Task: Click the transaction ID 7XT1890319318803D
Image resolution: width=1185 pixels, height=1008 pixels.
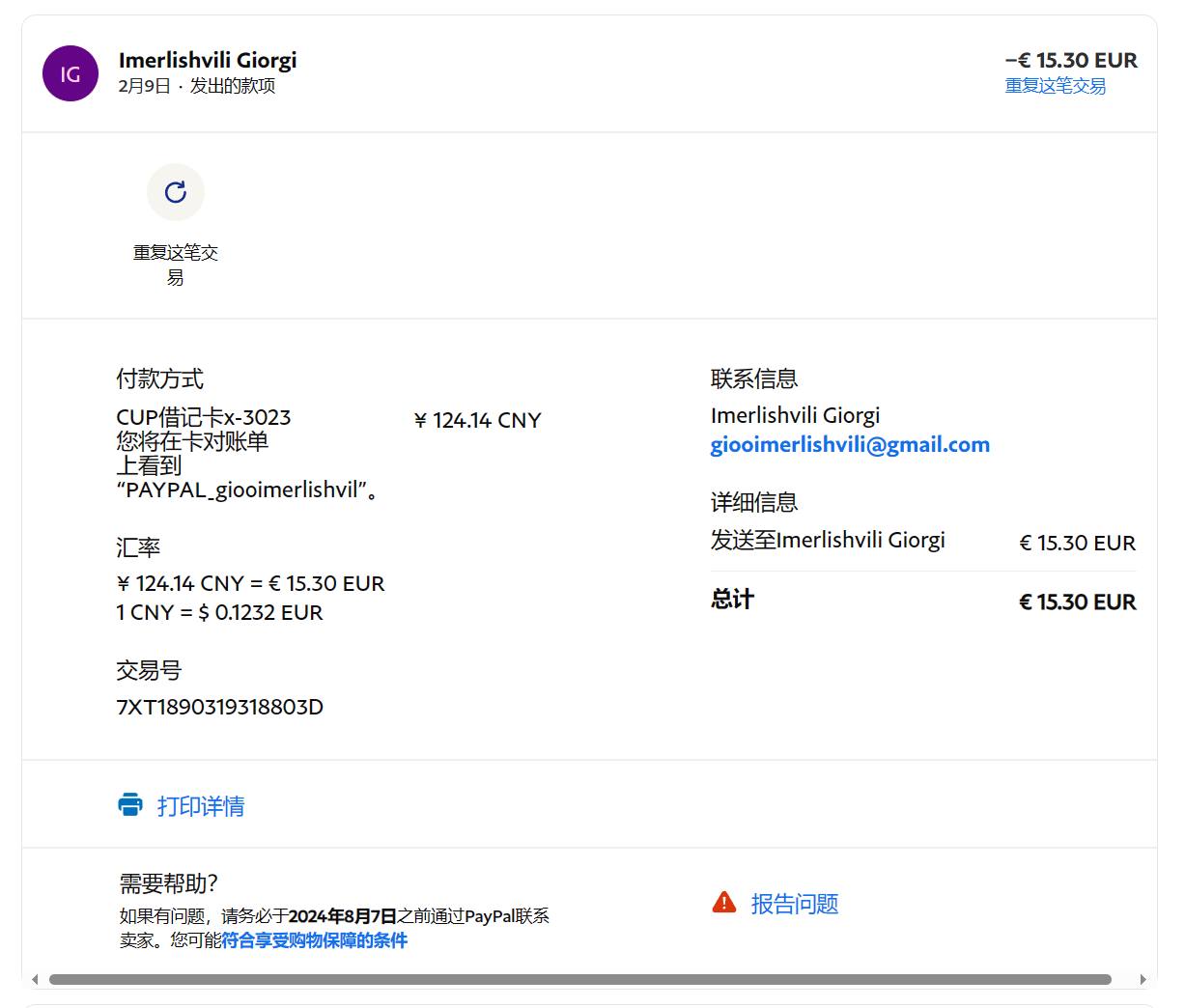Action: click(219, 707)
